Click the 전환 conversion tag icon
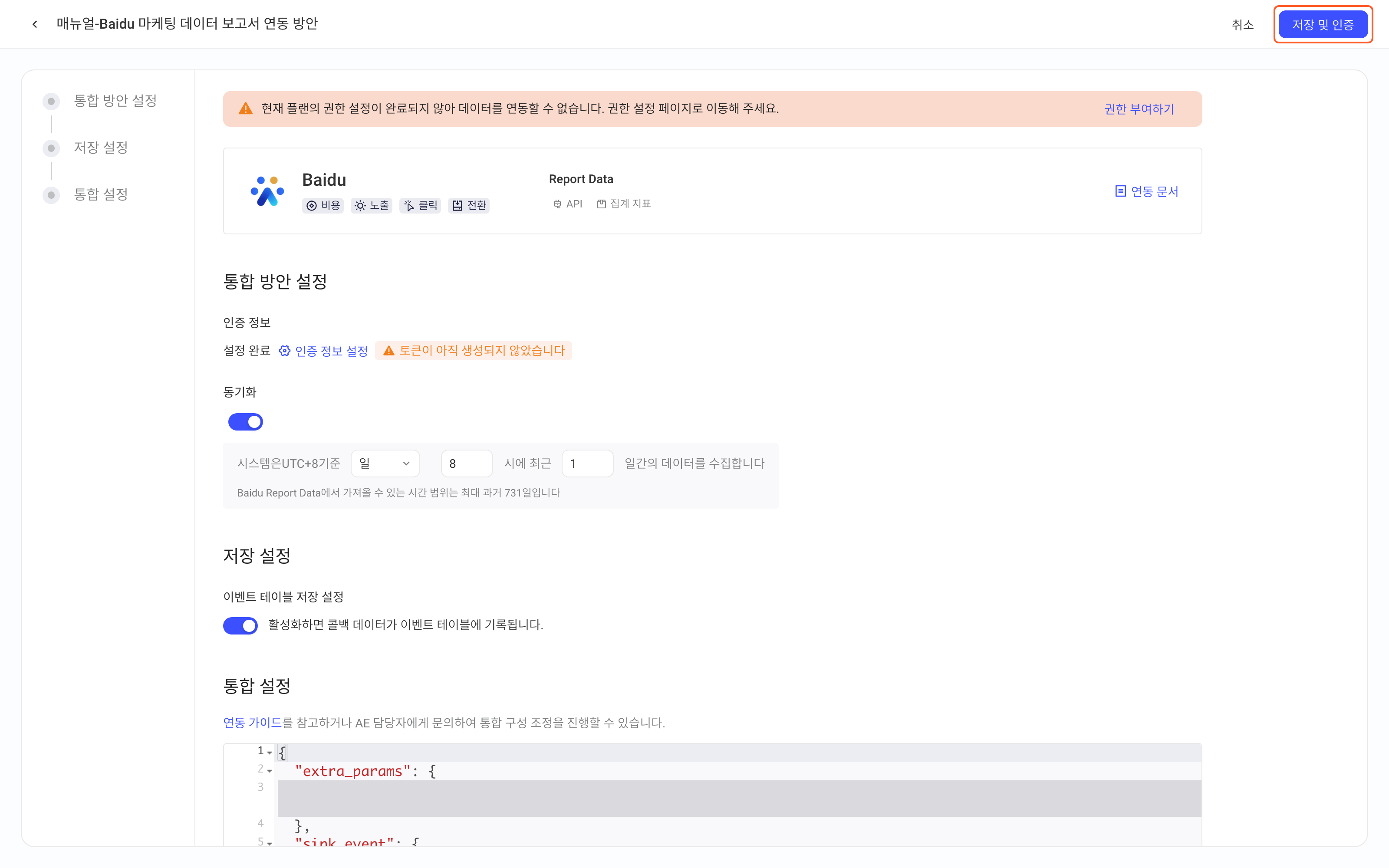Screen dimensions: 1389x868 coord(458,206)
